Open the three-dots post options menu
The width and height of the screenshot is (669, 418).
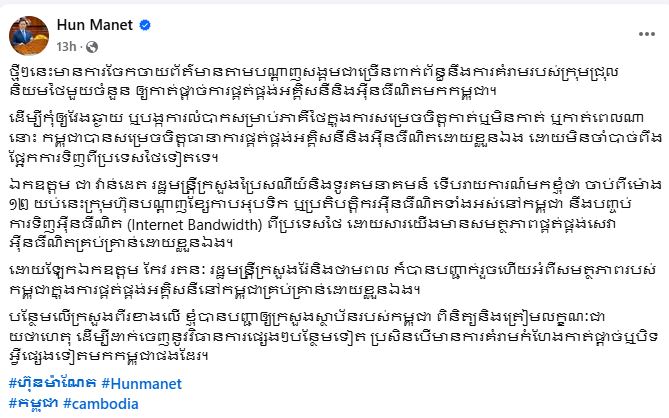tap(646, 34)
